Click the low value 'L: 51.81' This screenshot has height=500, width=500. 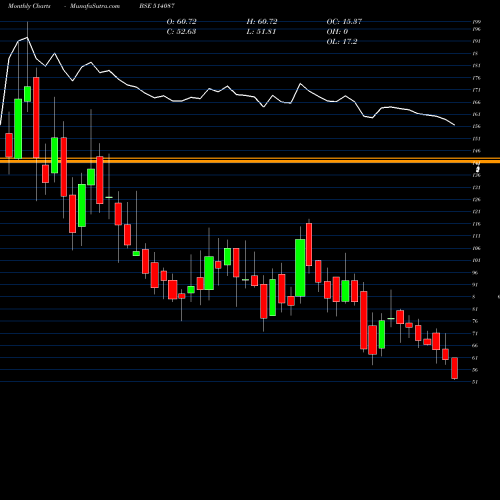tap(261, 32)
